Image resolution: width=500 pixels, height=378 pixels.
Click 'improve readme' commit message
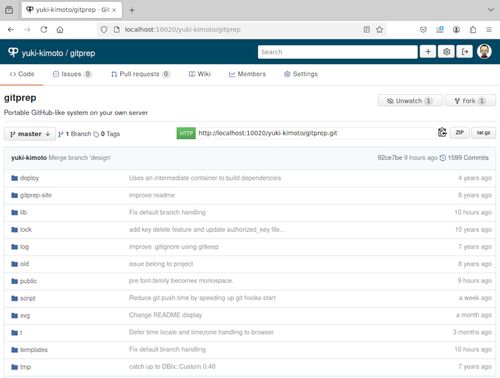pos(152,195)
